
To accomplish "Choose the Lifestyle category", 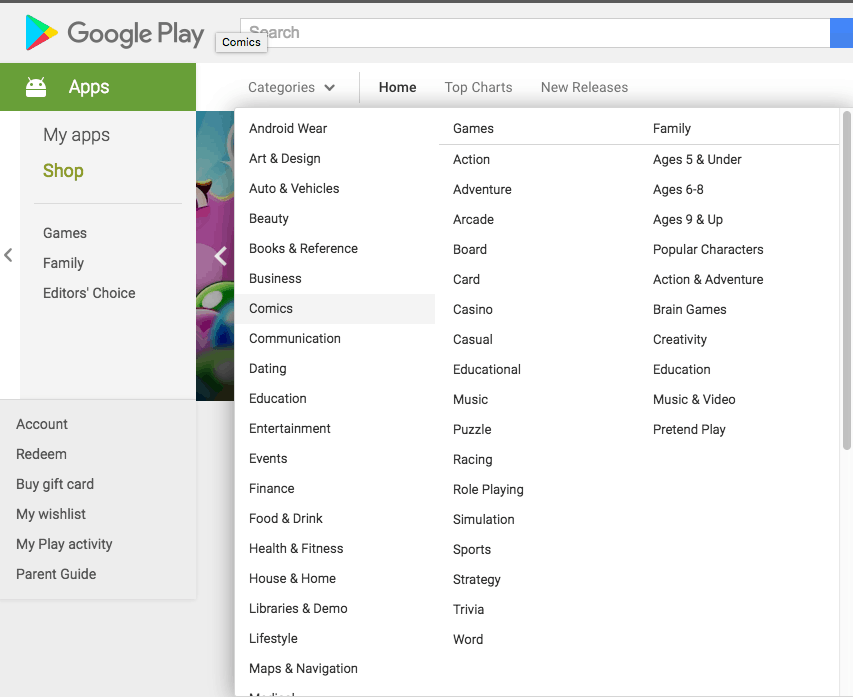I will coord(273,638).
